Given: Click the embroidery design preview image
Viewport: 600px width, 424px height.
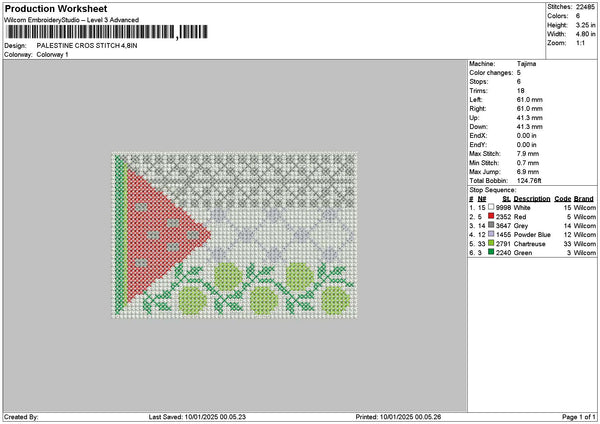Looking at the screenshot, I should [x=235, y=235].
